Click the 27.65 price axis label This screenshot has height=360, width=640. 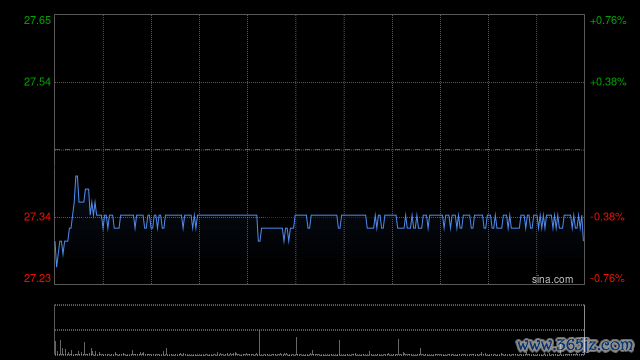click(x=38, y=20)
